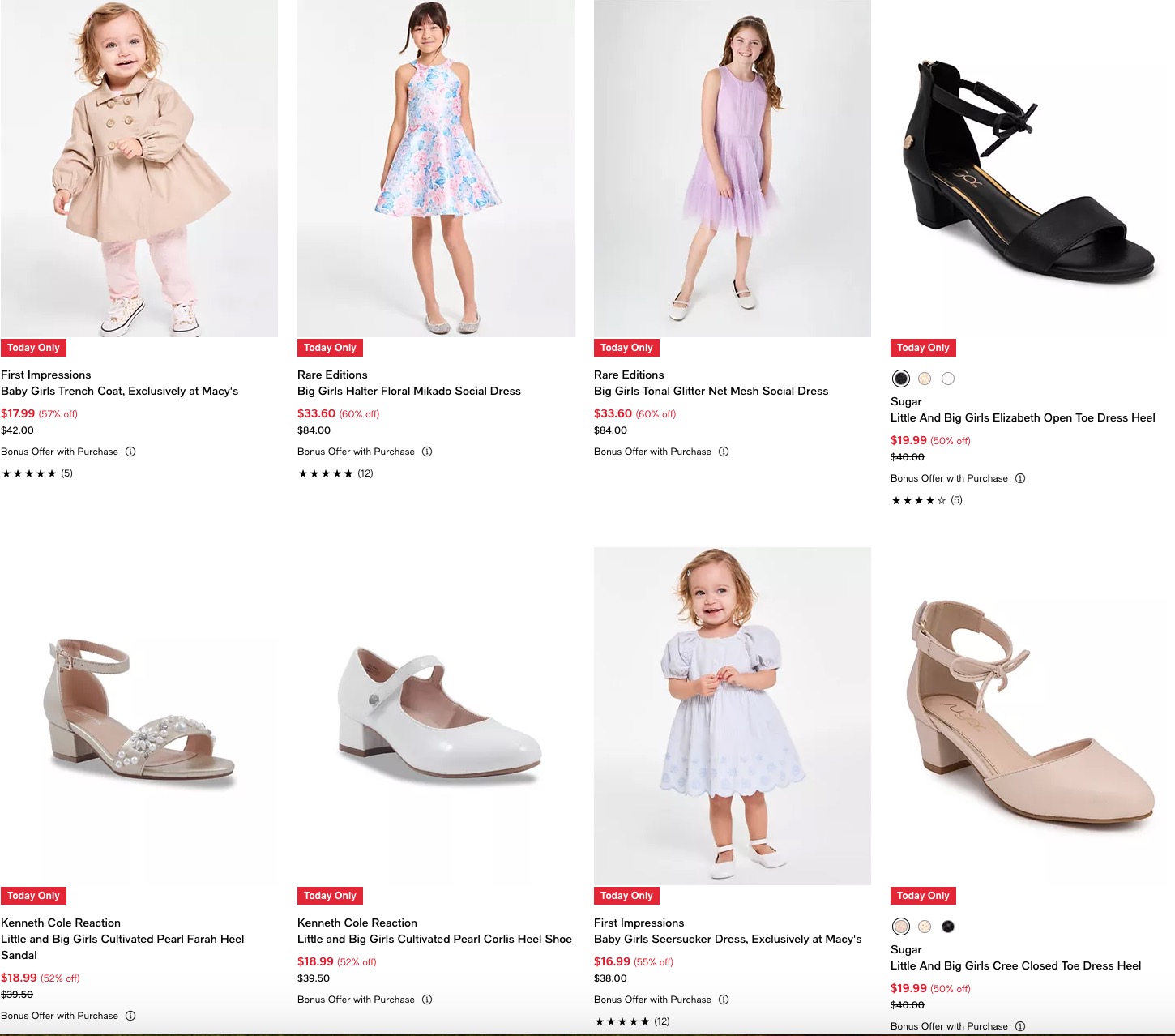View Tonal Glitter Net Mesh Social Dress

click(711, 391)
